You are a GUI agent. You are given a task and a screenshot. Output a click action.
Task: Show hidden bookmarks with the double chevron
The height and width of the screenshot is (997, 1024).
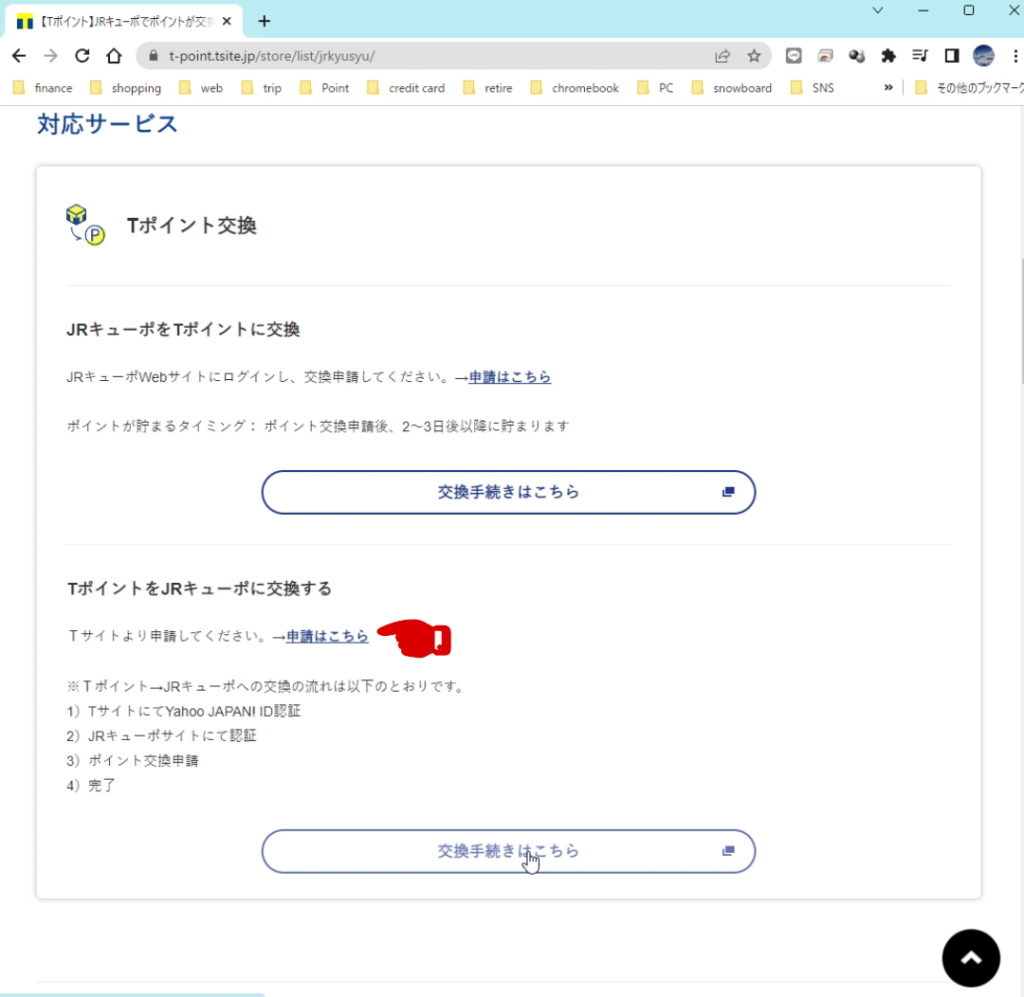point(888,87)
